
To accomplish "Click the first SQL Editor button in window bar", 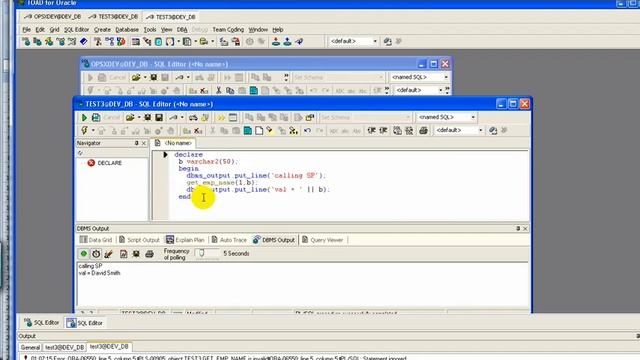I will [42, 323].
